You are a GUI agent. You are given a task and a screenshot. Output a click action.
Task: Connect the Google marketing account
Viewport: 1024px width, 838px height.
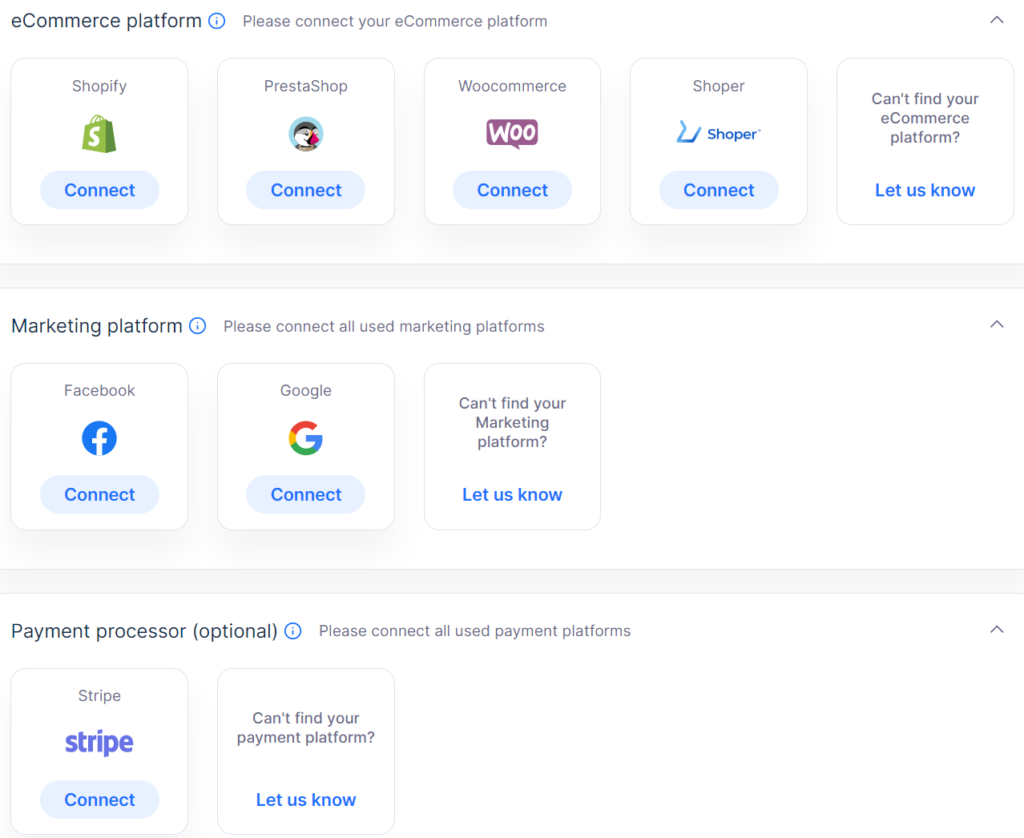[306, 494]
